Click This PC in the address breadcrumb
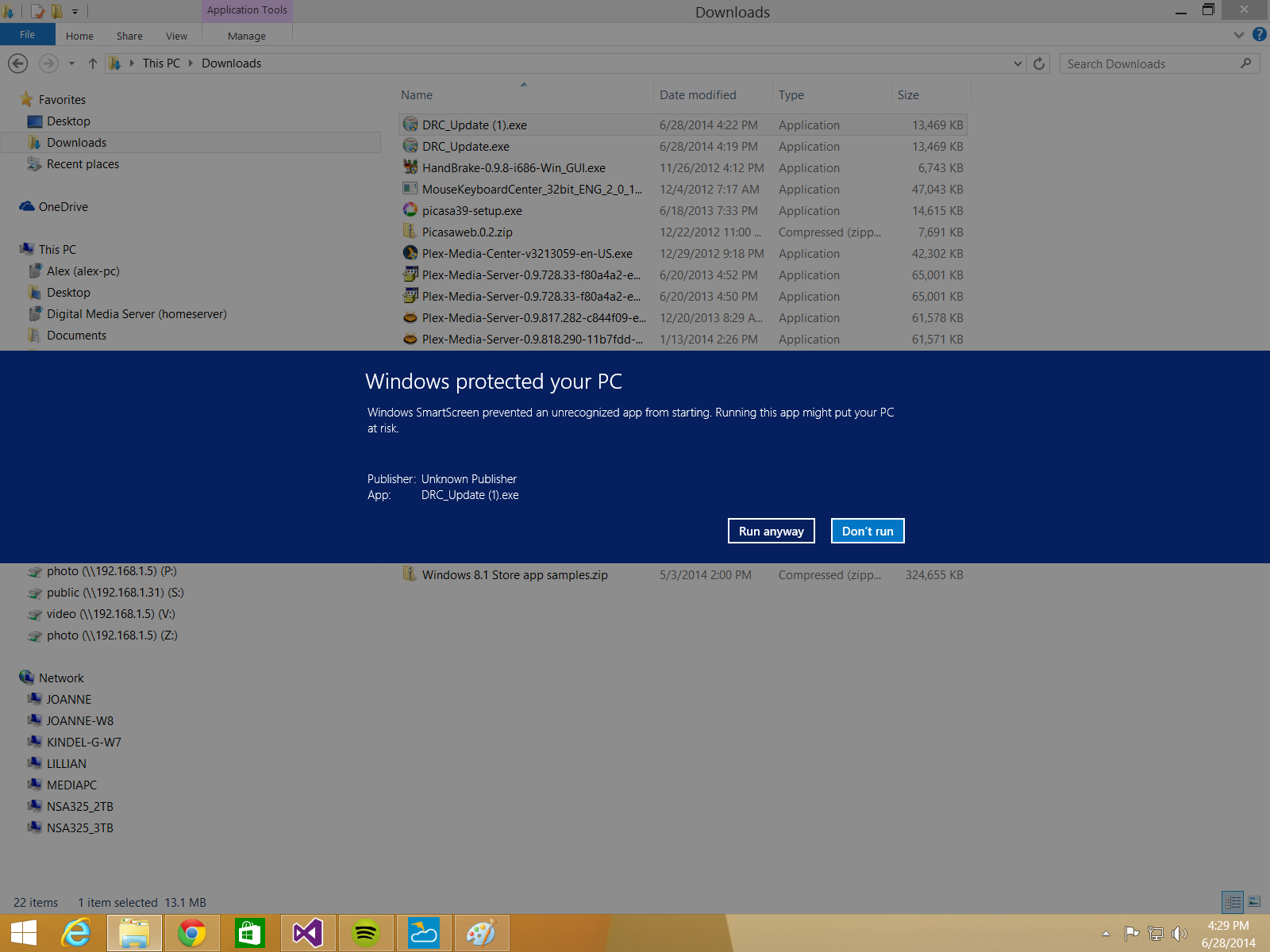Viewport: 1270px width, 952px height. [161, 63]
